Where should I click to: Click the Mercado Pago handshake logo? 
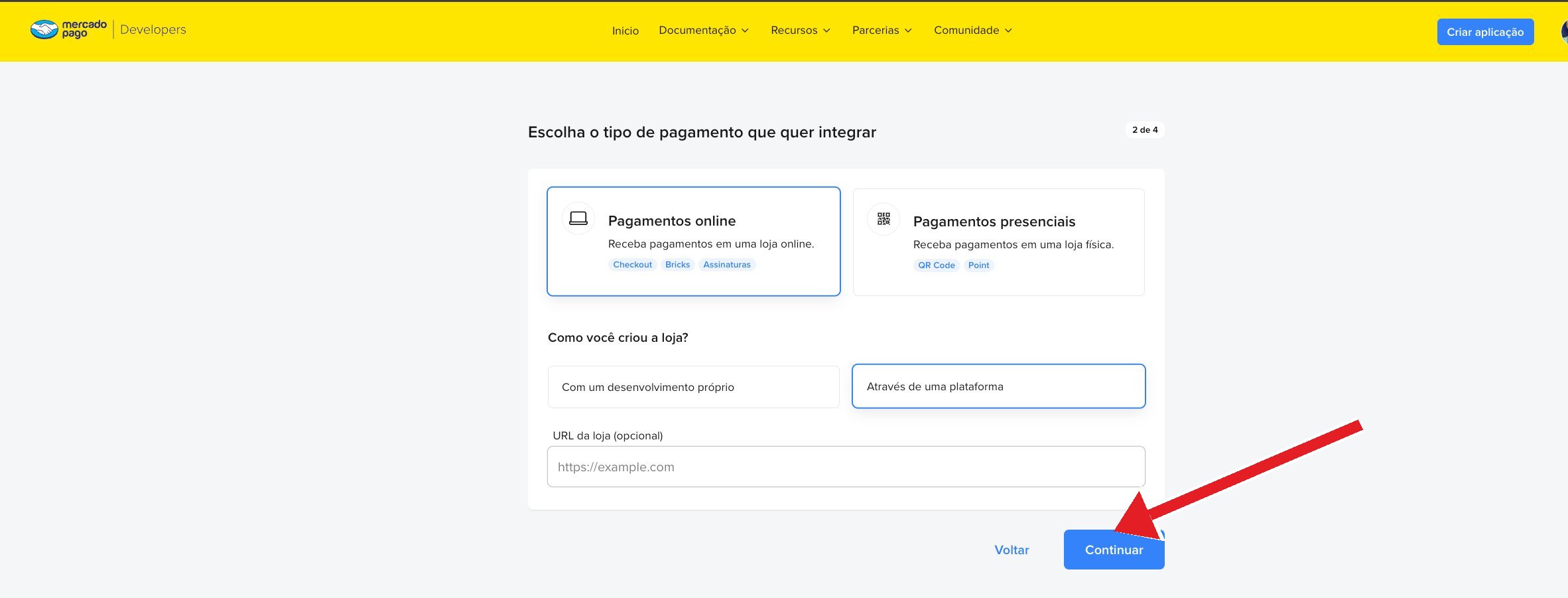click(68, 29)
